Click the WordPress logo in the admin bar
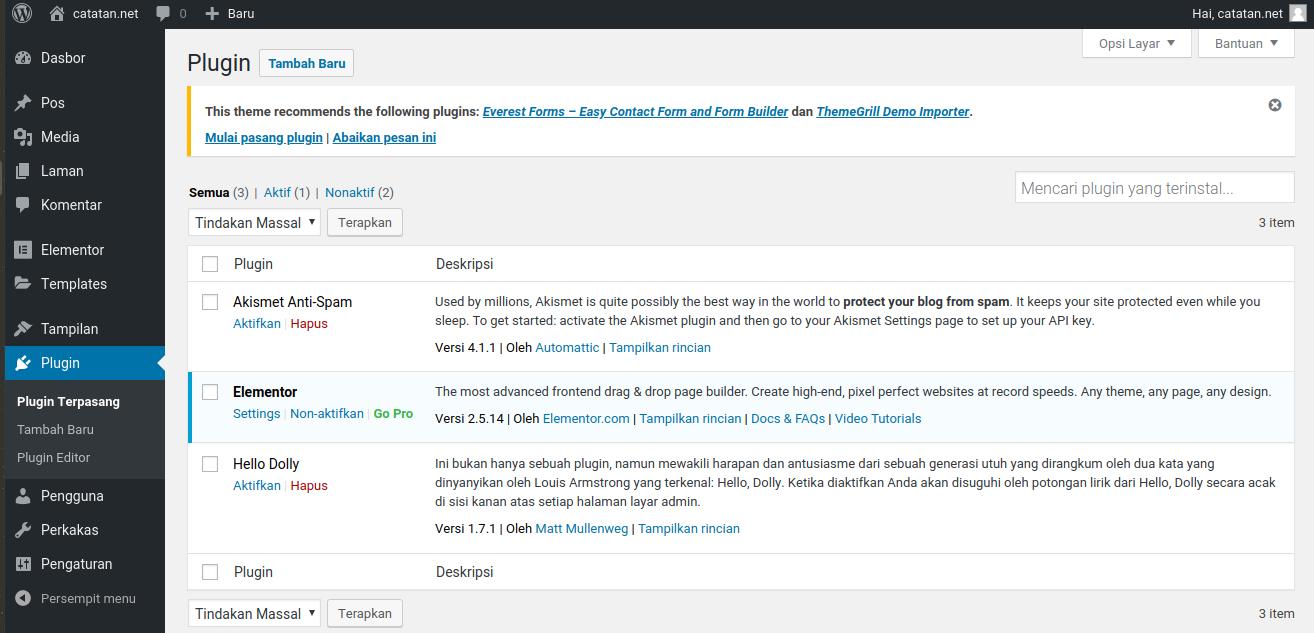The image size is (1314, 633). 22,13
